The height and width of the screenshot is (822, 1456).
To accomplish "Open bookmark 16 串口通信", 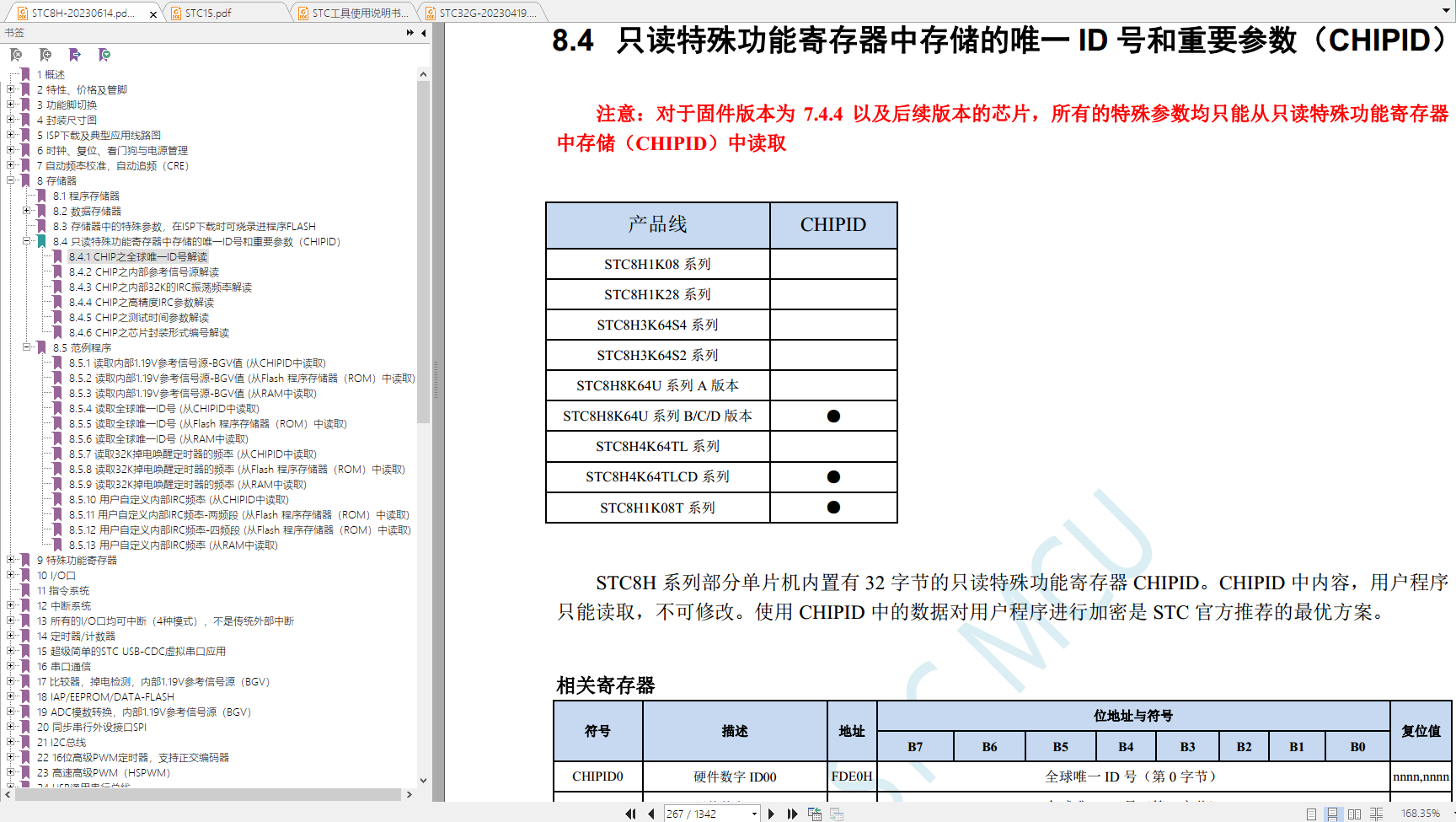I will 64,666.
